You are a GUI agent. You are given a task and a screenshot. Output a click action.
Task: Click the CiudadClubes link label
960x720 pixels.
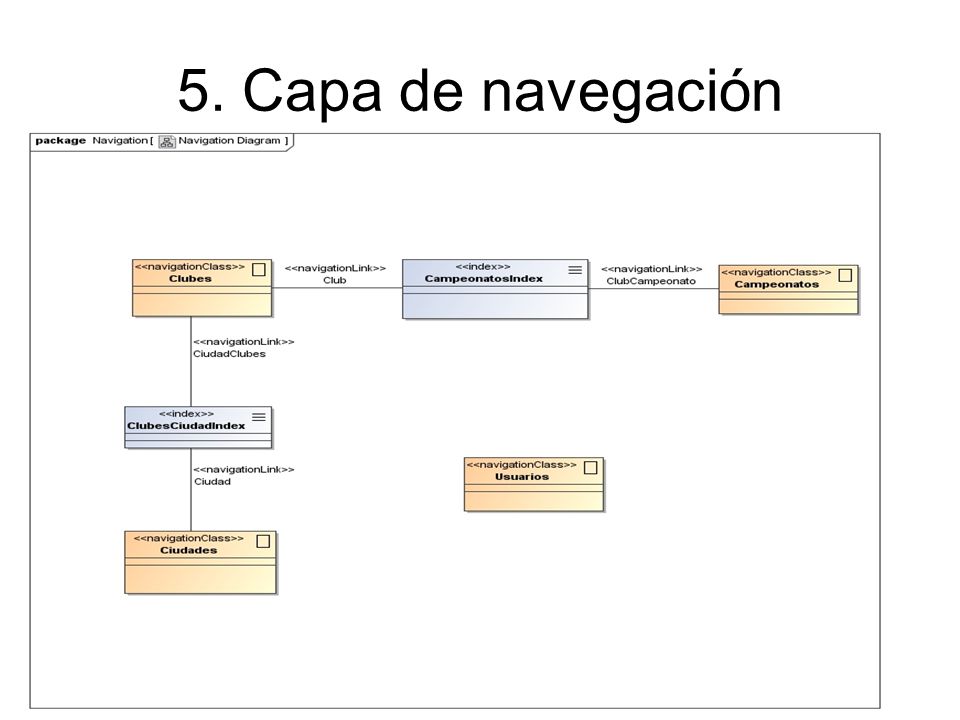pyautogui.click(x=230, y=354)
